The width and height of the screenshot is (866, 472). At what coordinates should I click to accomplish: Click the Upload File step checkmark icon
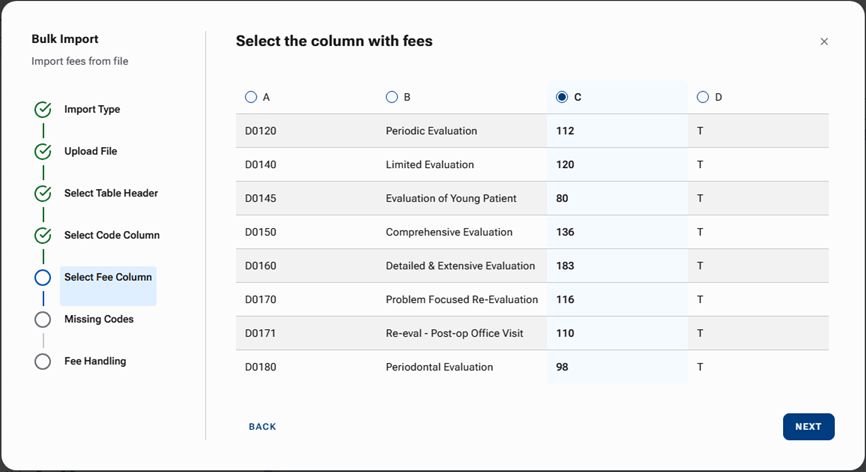[x=42, y=152]
